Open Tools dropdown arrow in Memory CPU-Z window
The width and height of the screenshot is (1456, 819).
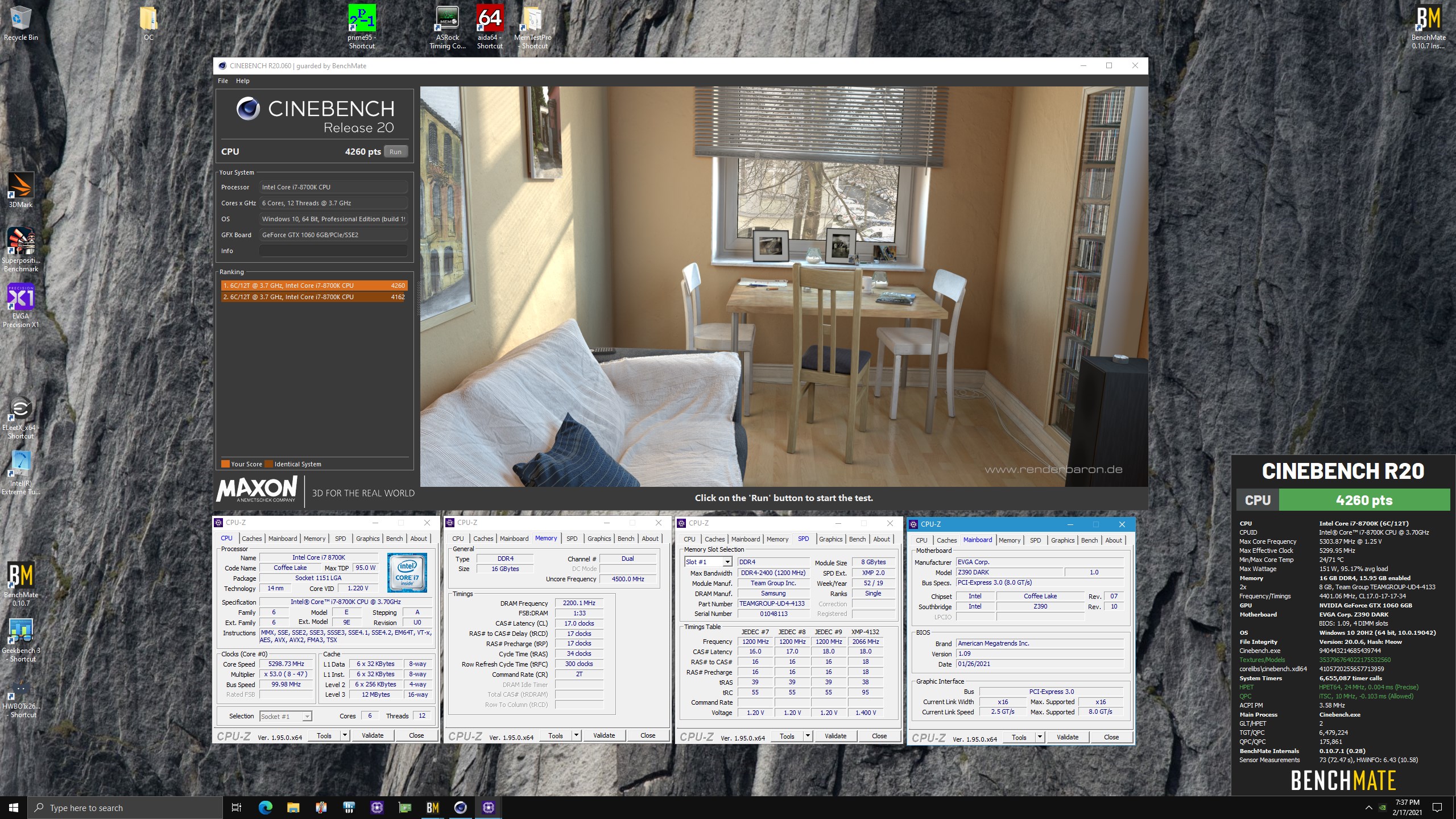pos(576,735)
